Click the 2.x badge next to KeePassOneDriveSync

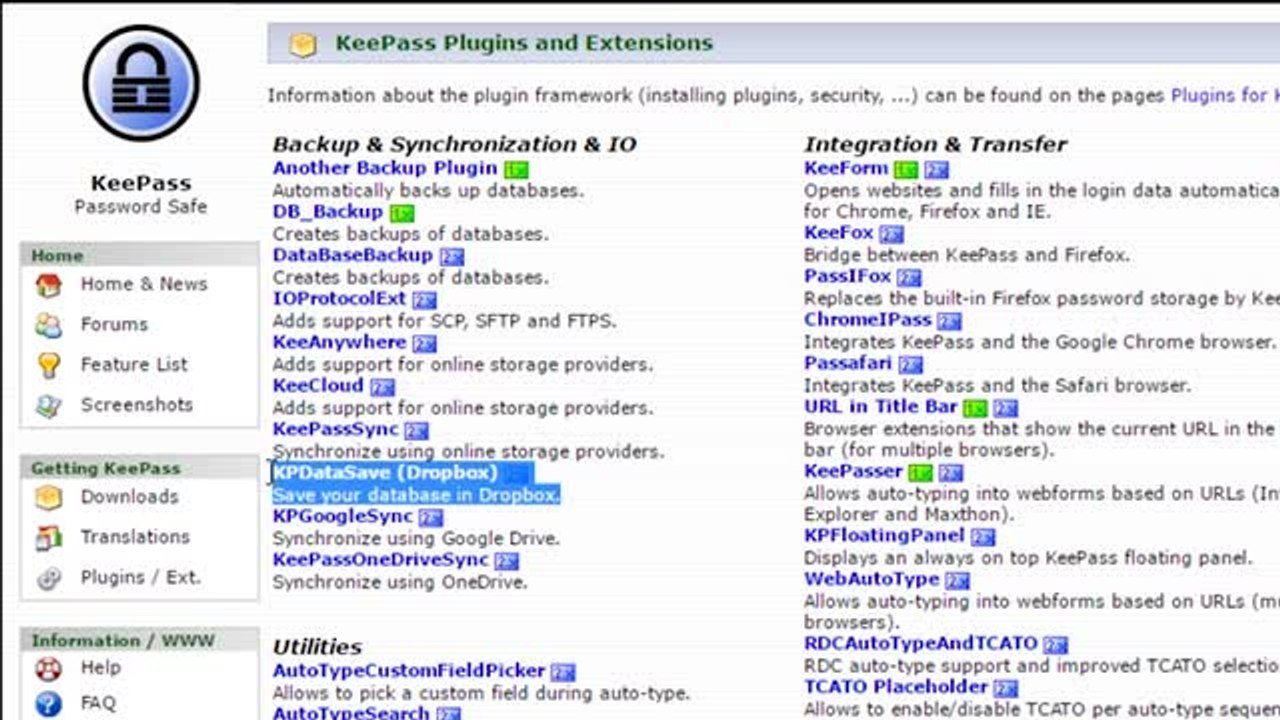click(507, 561)
